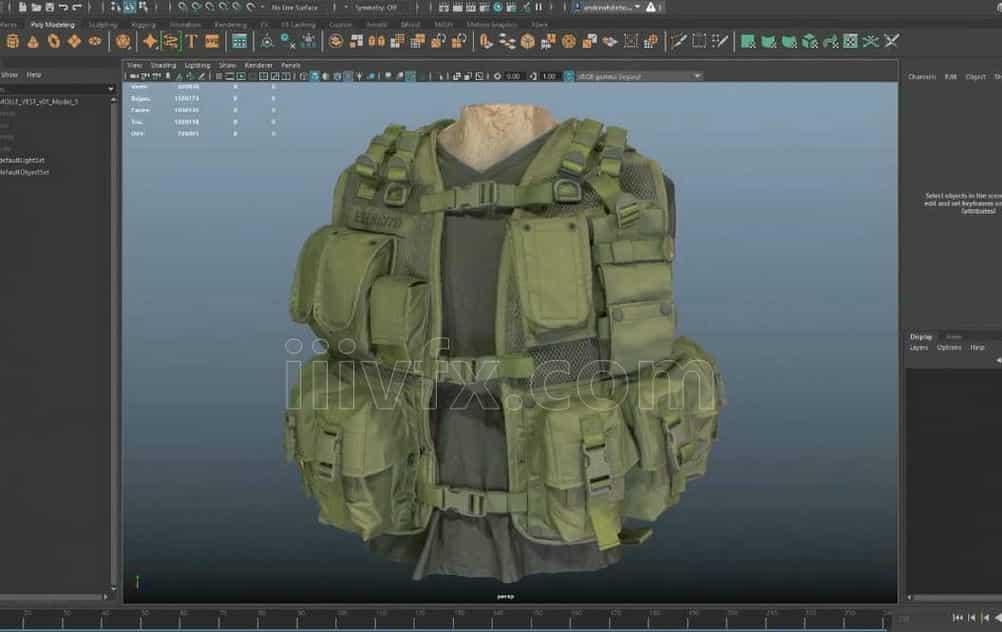The image size is (1002, 632).
Task: Open the Outliner Help menu
Action: click(34, 75)
